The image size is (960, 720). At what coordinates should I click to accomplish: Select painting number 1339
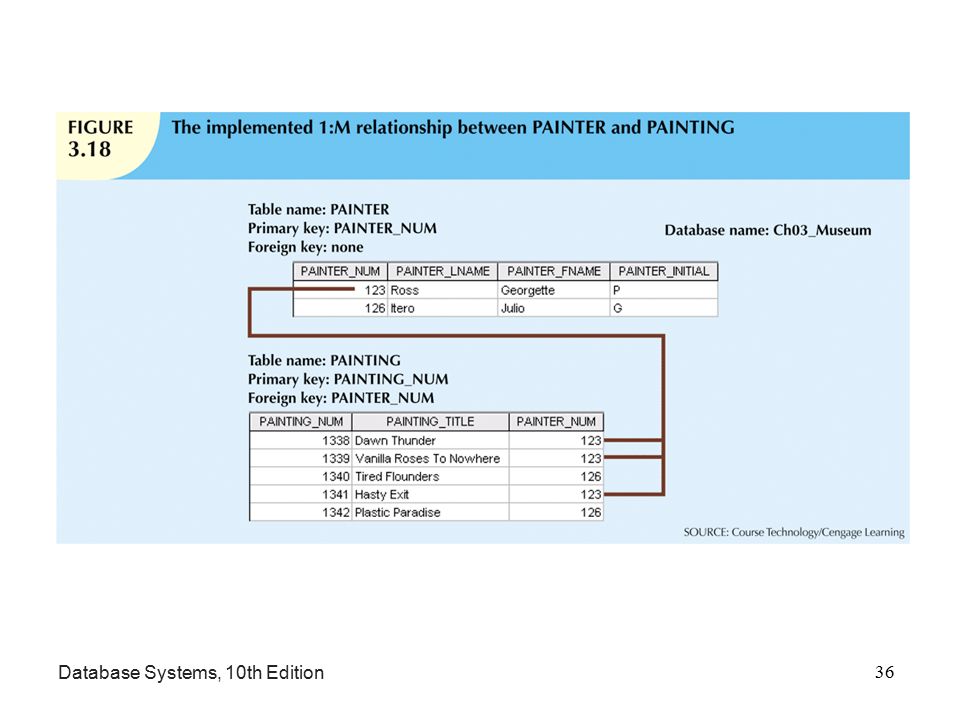pyautogui.click(x=301, y=459)
